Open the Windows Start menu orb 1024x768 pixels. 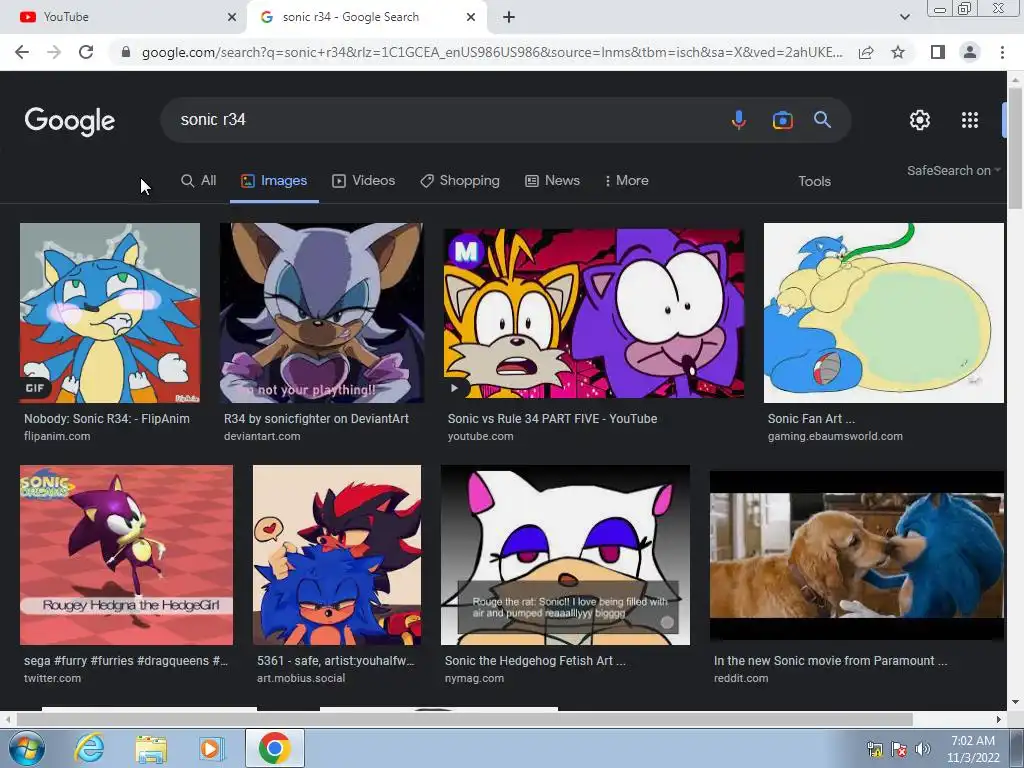(x=26, y=748)
